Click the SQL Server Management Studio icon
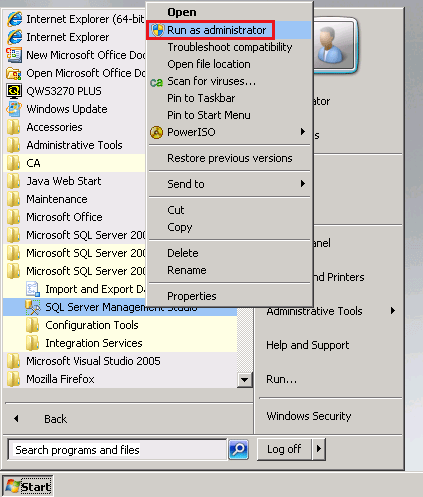The image size is (423, 497). click(x=33, y=307)
